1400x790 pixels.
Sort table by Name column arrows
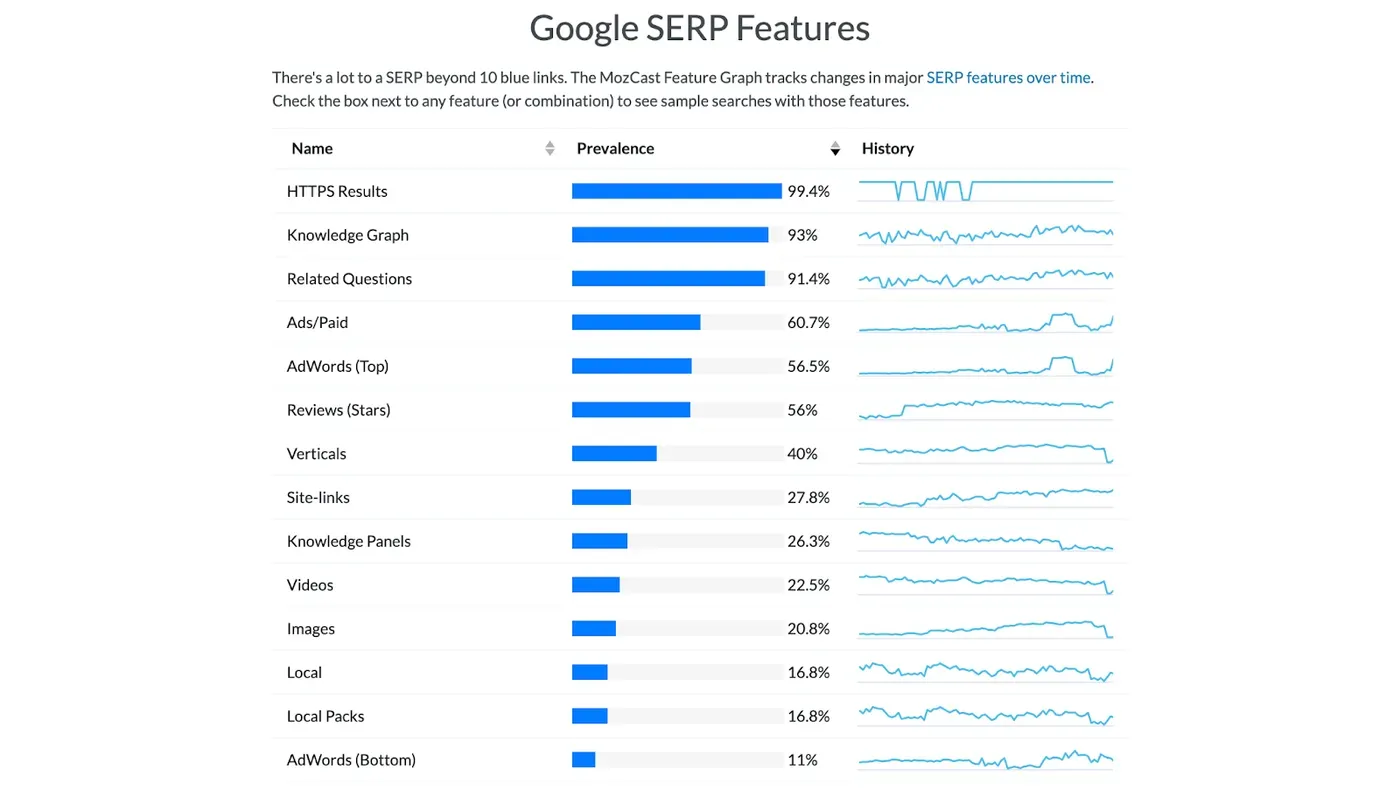click(550, 149)
